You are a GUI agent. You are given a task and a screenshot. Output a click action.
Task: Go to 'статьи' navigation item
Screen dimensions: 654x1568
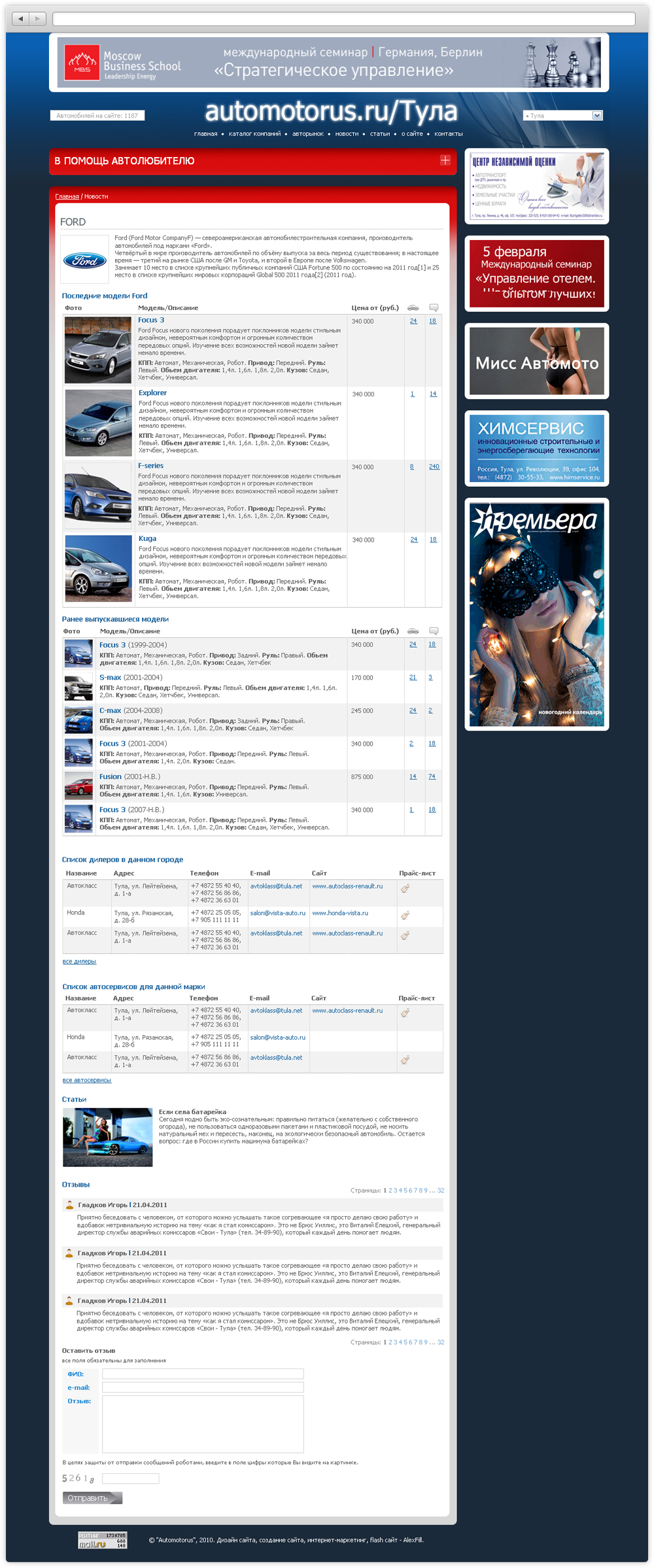tap(380, 134)
